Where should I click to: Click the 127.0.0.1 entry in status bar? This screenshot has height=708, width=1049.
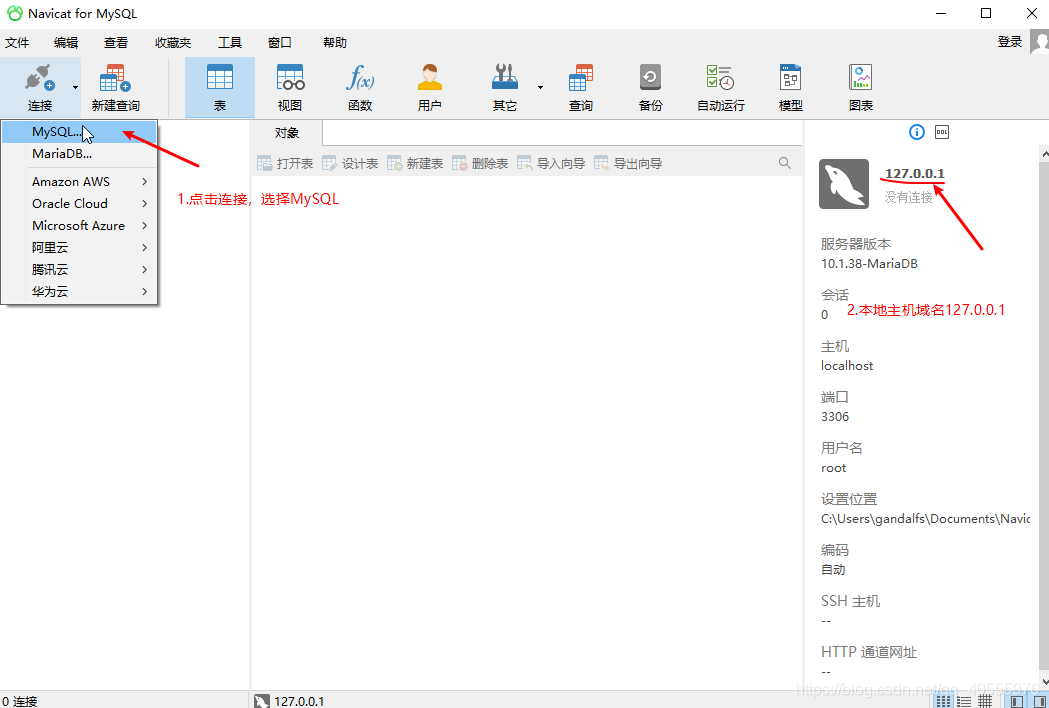[x=290, y=701]
